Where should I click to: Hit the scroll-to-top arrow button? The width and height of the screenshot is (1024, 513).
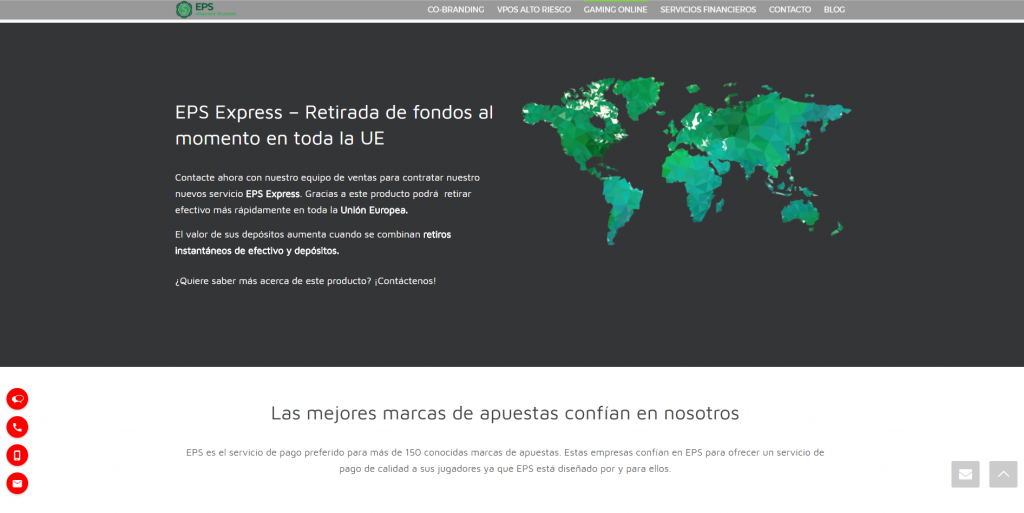[x=1003, y=474]
